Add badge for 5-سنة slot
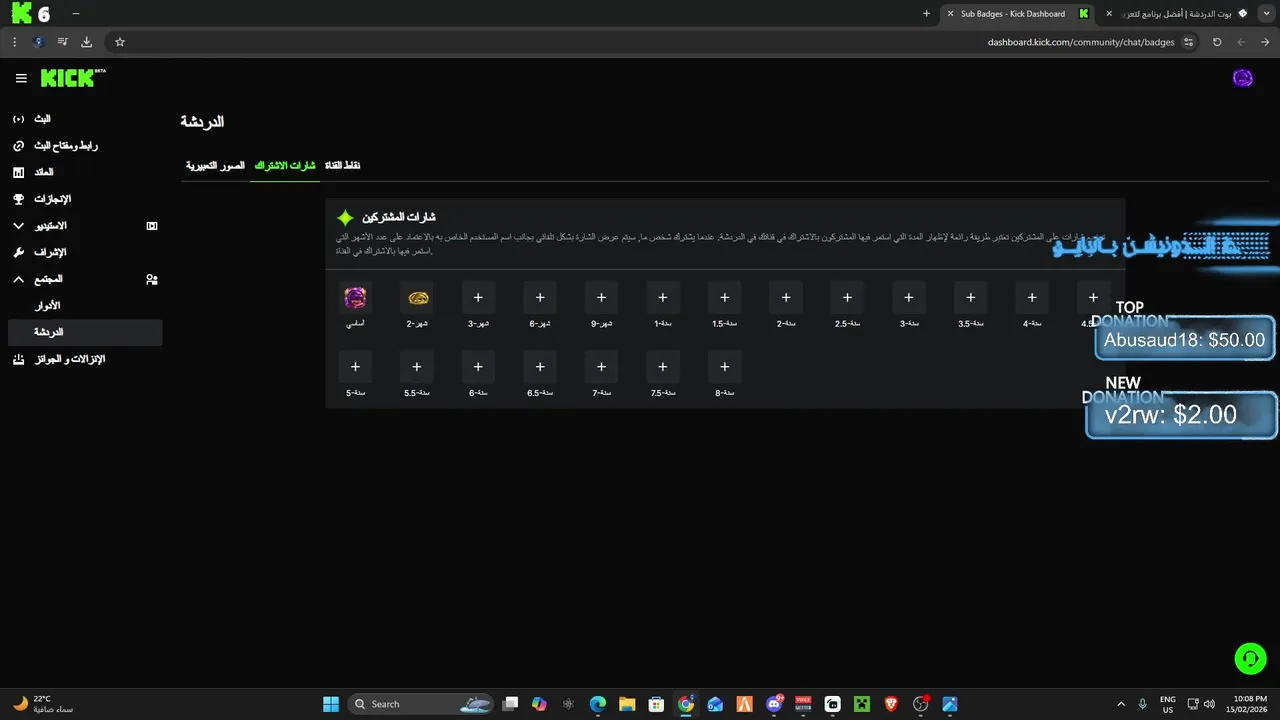 point(355,367)
